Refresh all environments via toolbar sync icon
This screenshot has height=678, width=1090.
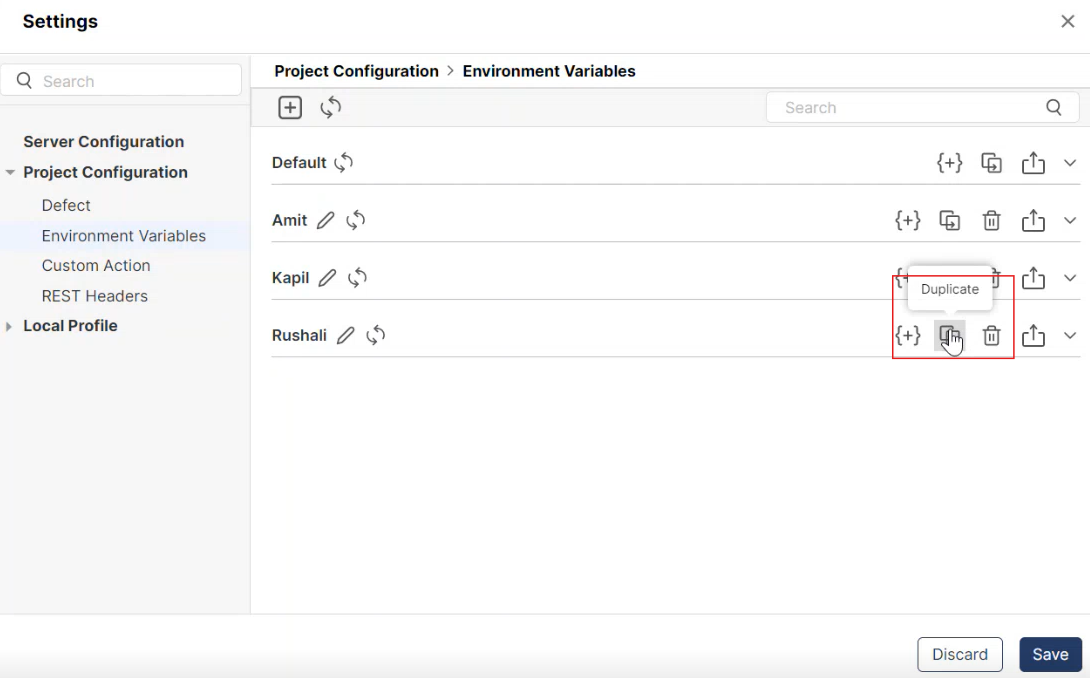click(x=331, y=108)
